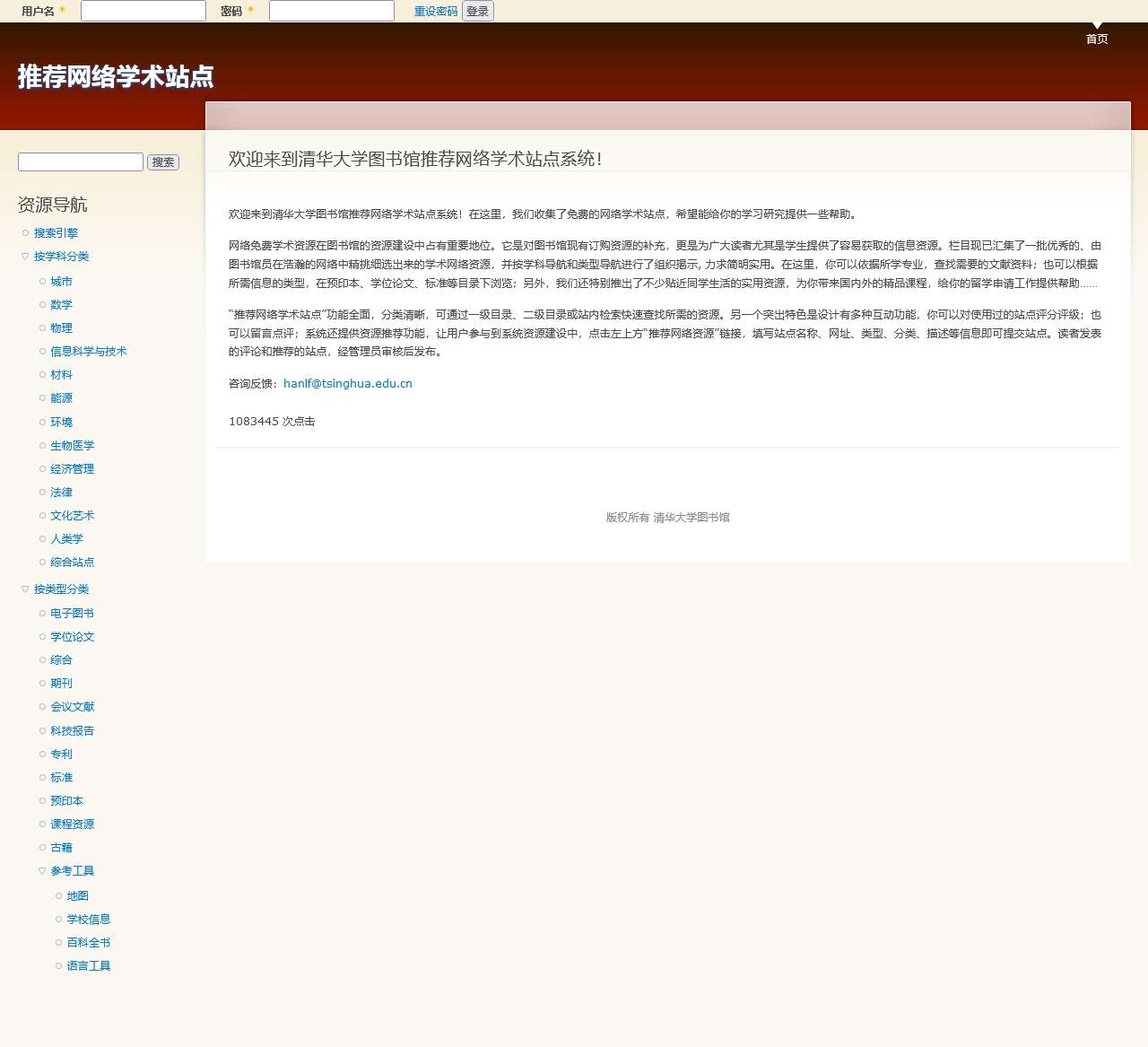Open the 搜索引擎 navigation item
This screenshot has height=1047, width=1148.
tap(56, 233)
